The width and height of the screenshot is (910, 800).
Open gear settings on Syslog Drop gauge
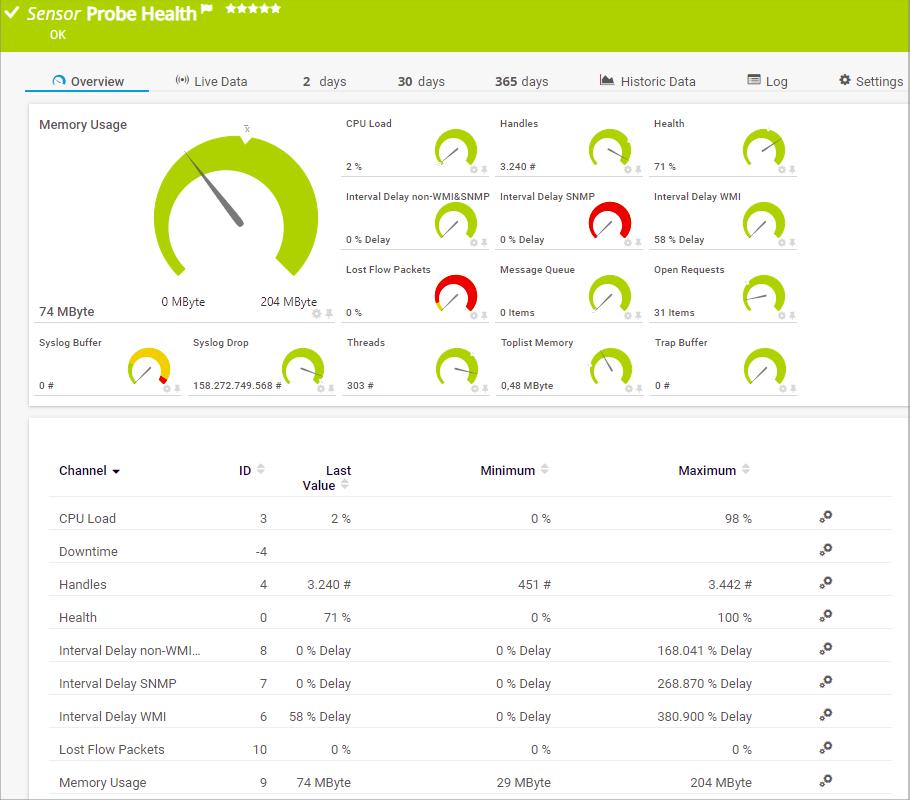tap(321, 389)
